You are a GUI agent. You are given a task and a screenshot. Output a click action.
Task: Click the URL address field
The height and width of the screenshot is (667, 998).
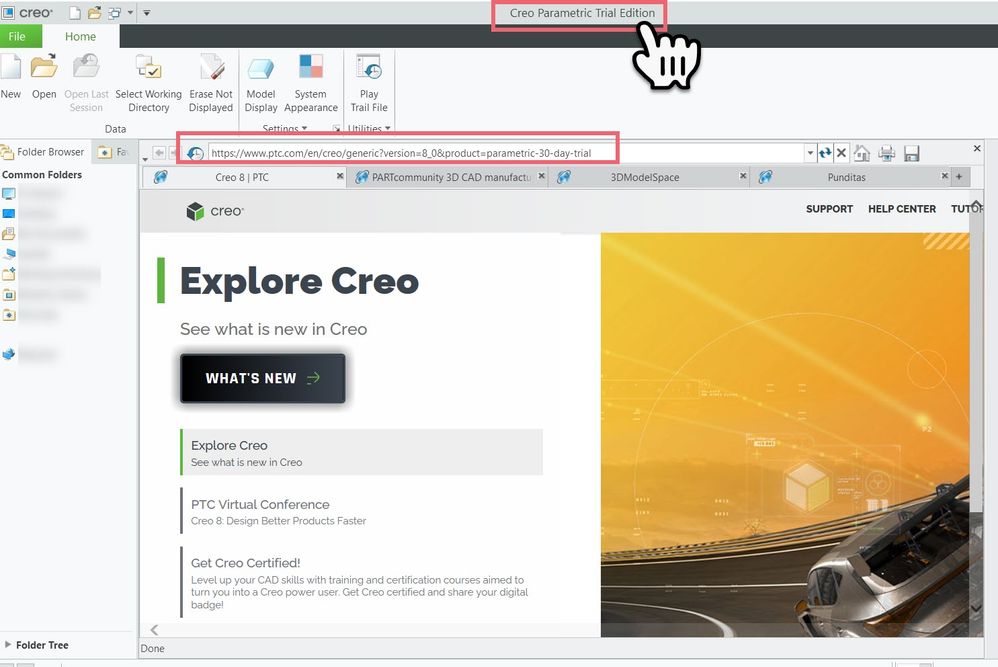click(506, 153)
